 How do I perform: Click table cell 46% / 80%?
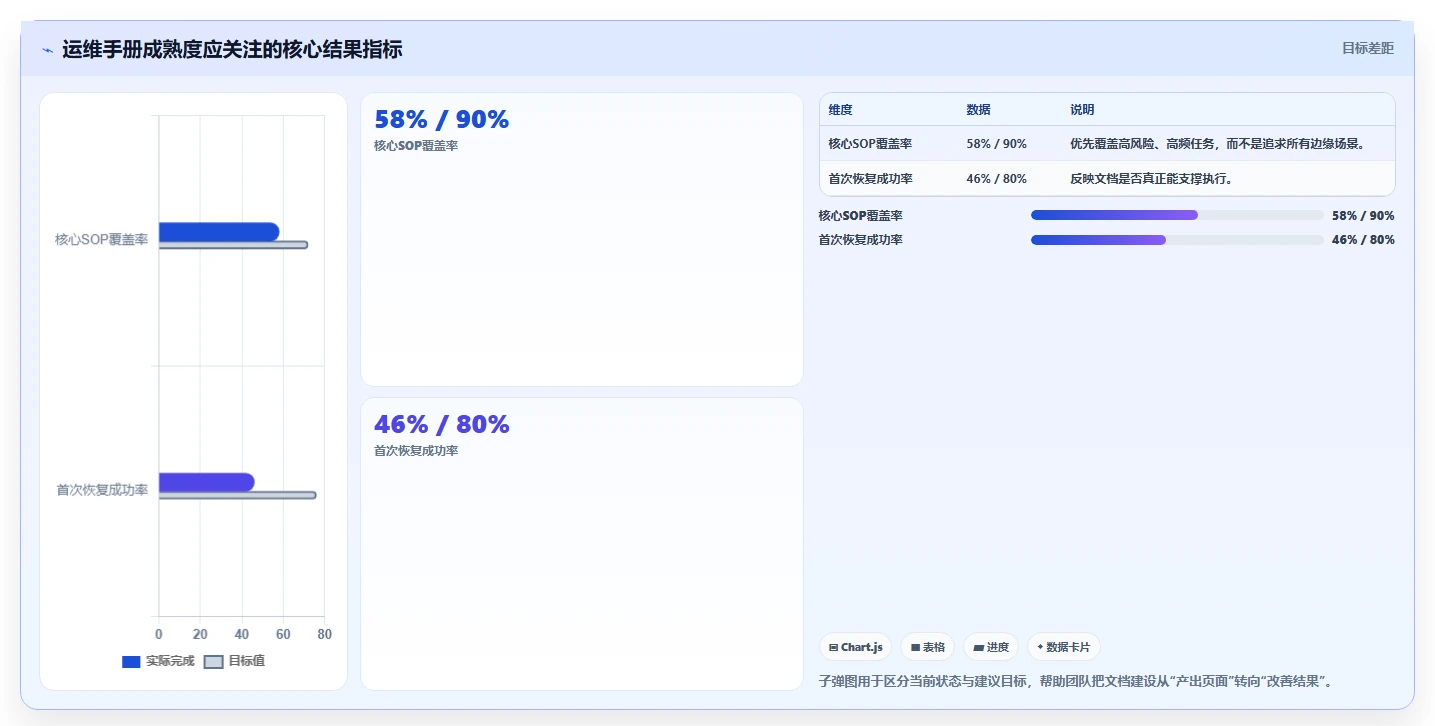[996, 179]
